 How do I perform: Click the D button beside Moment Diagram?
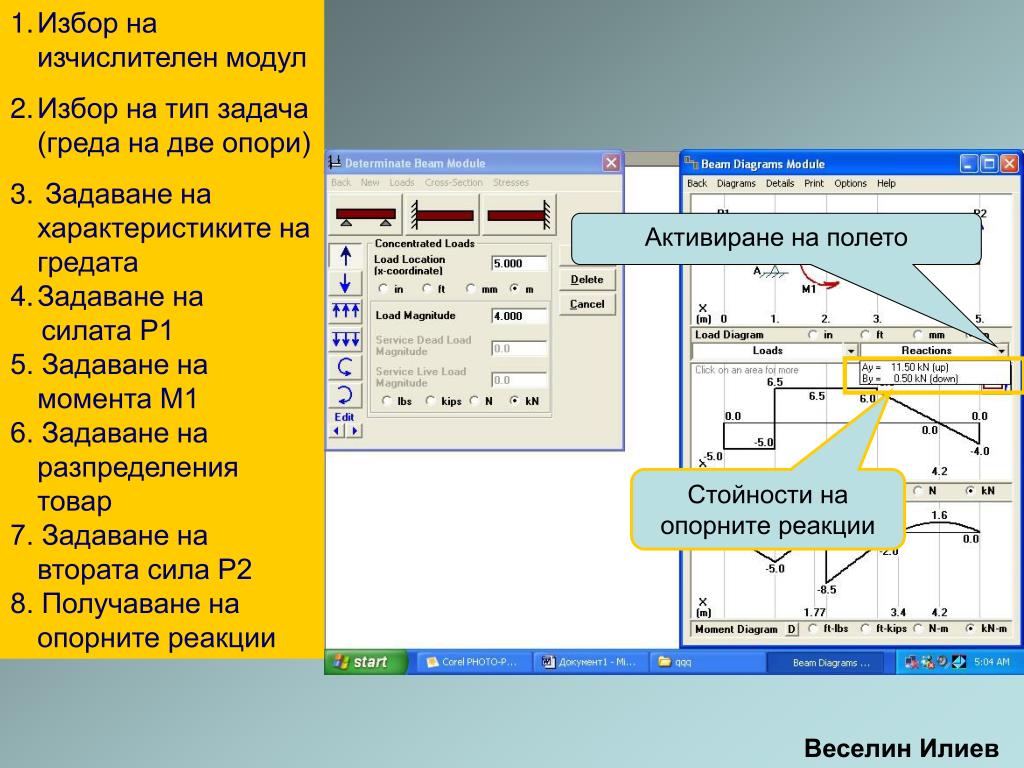792,630
